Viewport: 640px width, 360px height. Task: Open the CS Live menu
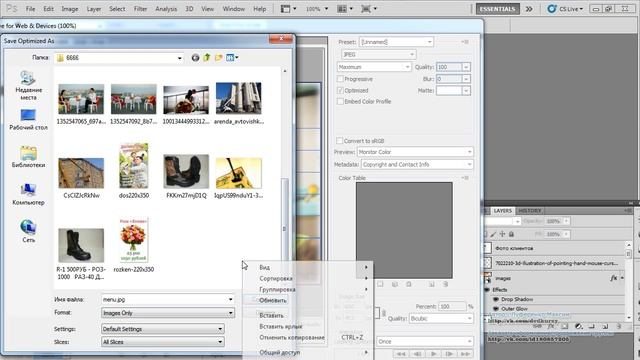tap(565, 9)
